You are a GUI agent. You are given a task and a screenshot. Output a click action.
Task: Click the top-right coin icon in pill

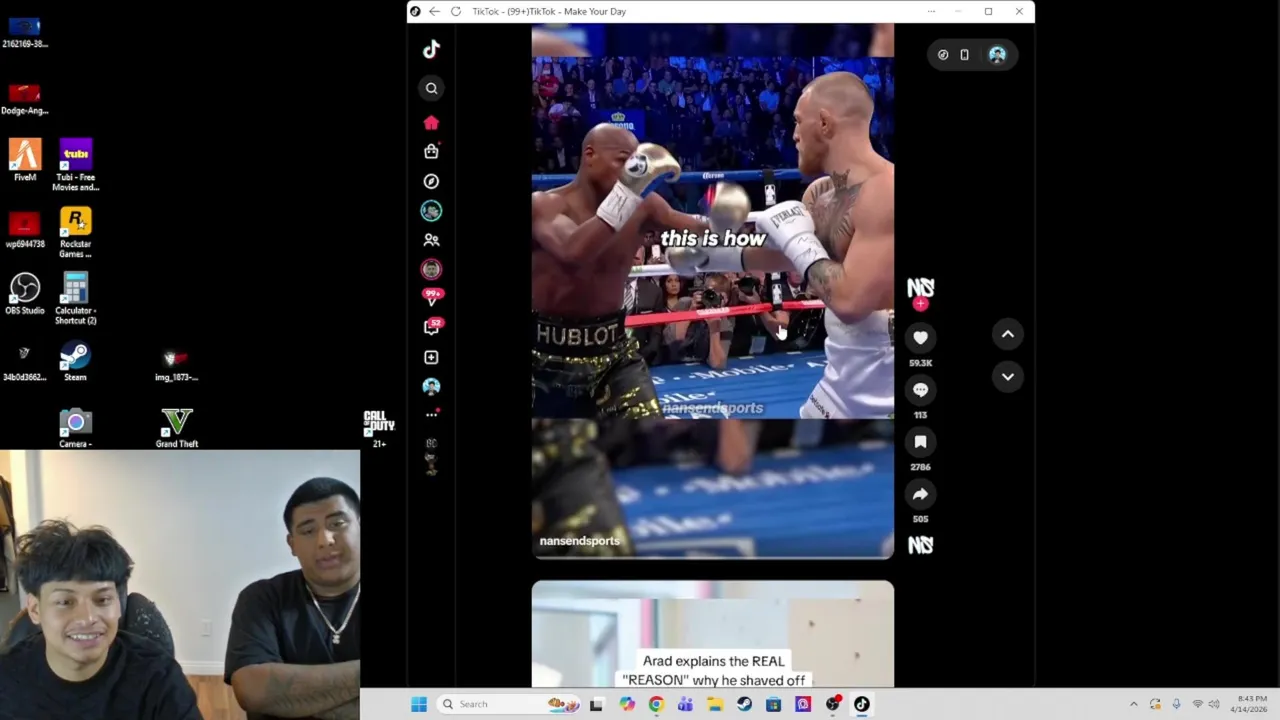click(x=943, y=55)
